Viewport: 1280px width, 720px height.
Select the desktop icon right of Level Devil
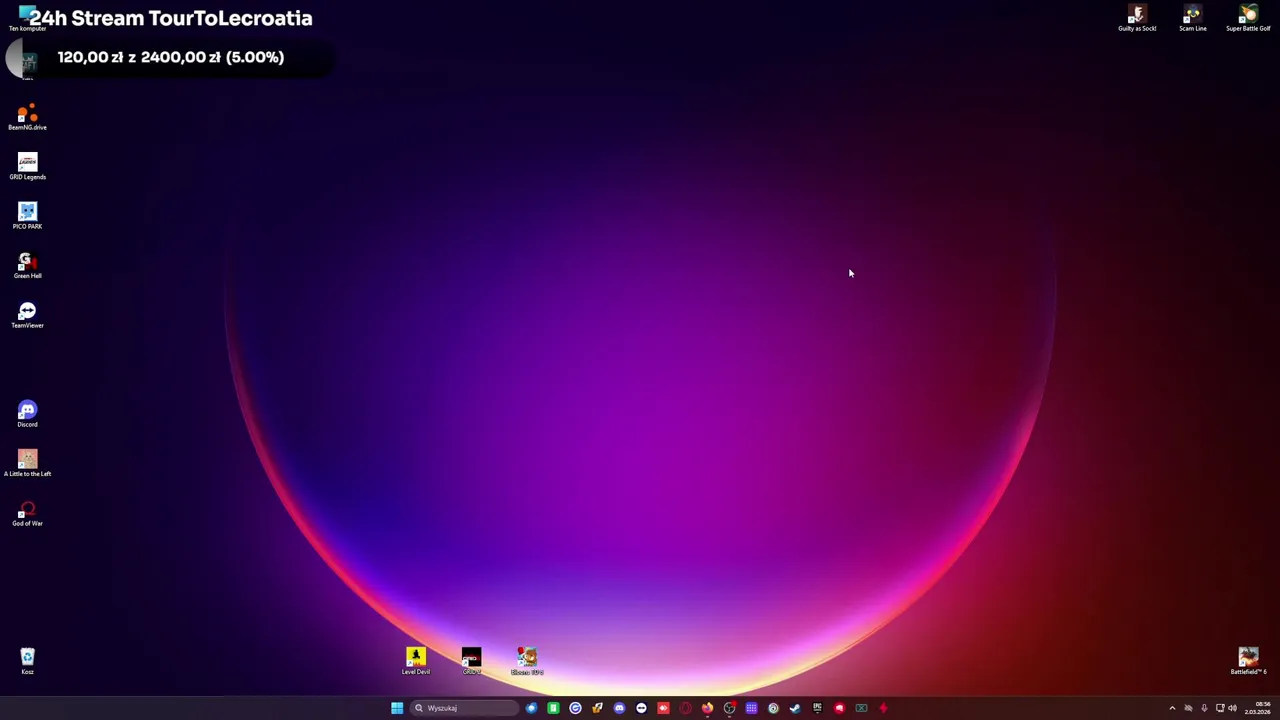point(471,661)
